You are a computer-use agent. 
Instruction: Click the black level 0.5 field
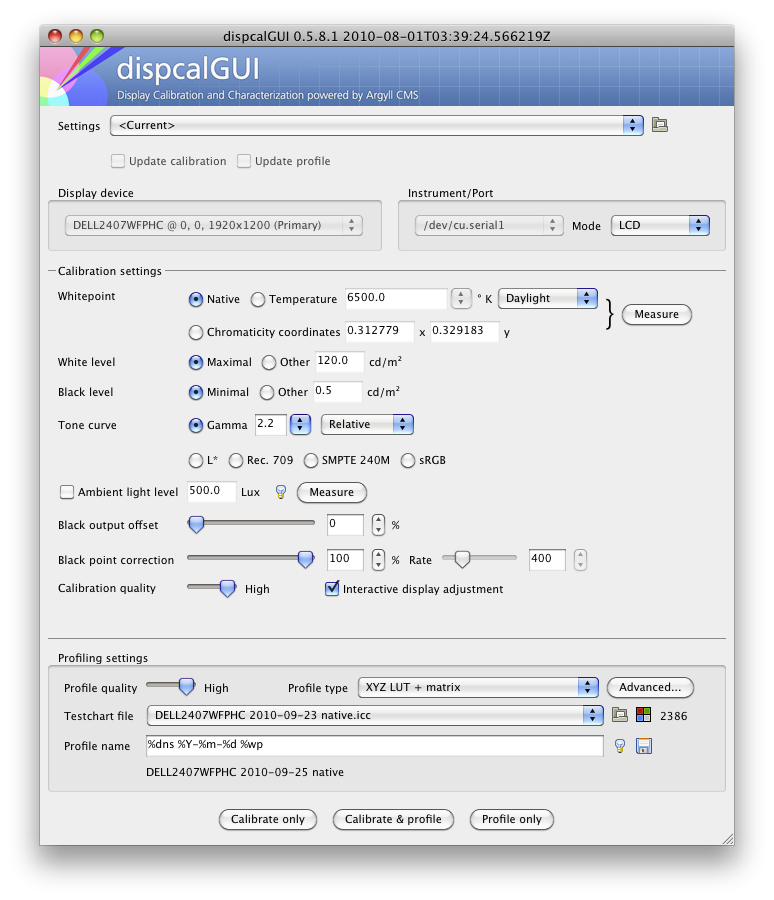338,391
